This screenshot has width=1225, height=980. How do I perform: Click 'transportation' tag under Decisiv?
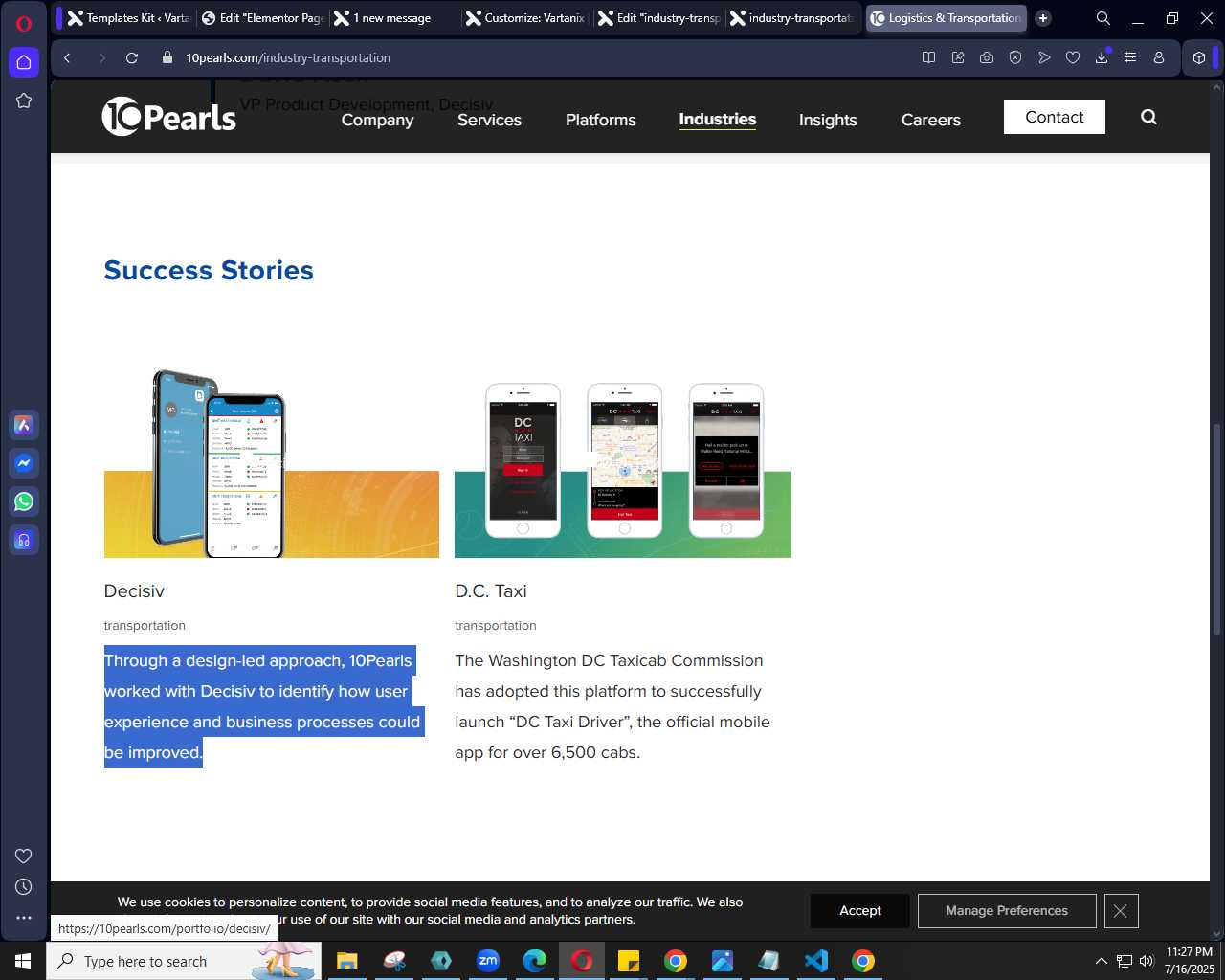(145, 626)
